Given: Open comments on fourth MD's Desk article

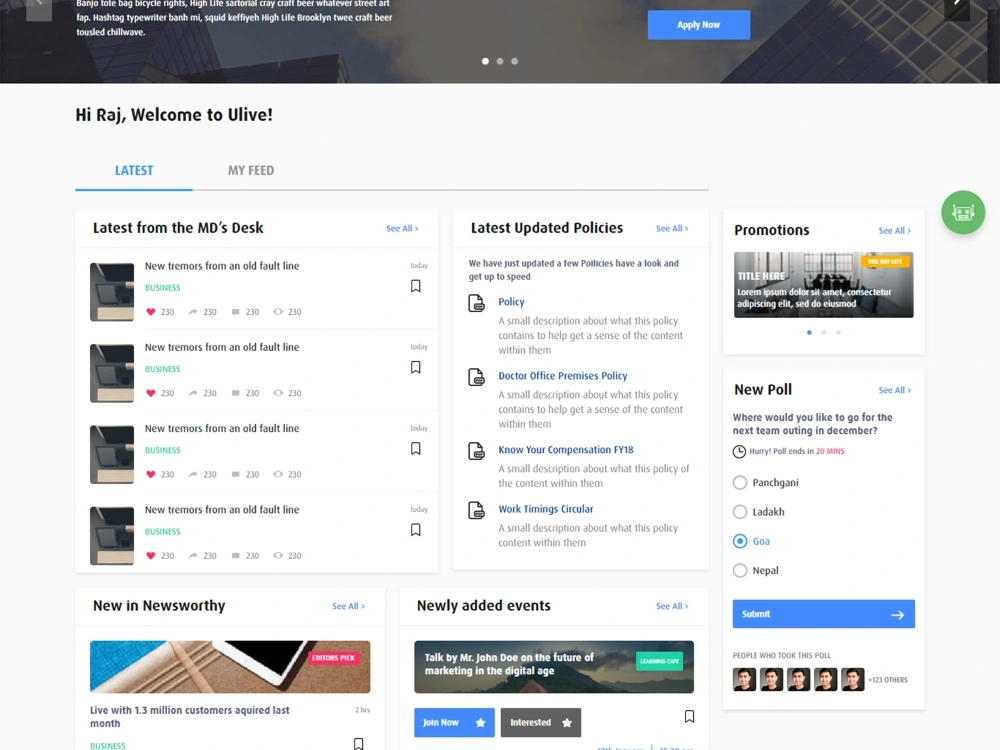Looking at the screenshot, I should [x=236, y=555].
